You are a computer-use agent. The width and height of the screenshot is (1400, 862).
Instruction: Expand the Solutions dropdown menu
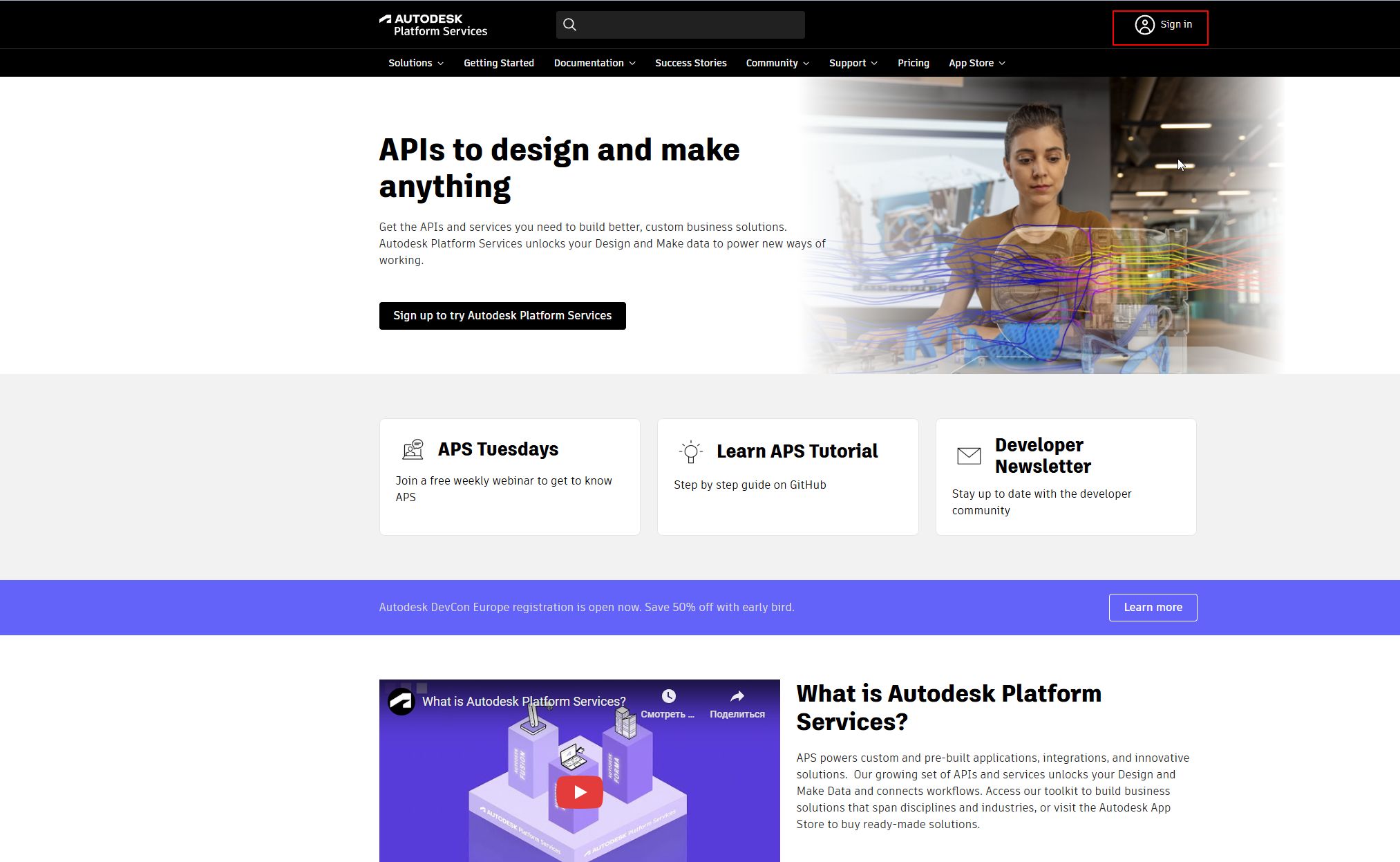(415, 63)
